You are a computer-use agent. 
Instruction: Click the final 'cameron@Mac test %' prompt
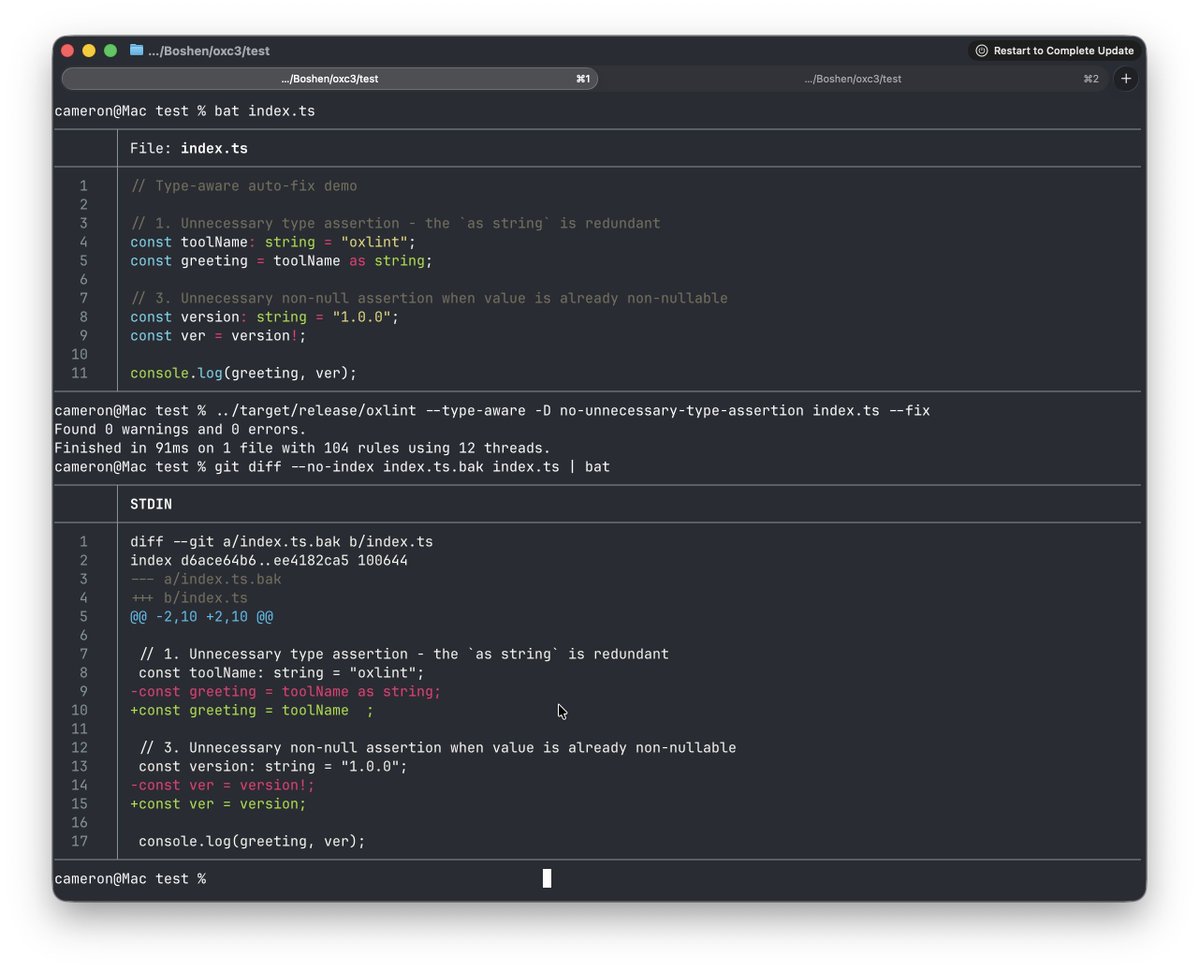click(x=130, y=878)
